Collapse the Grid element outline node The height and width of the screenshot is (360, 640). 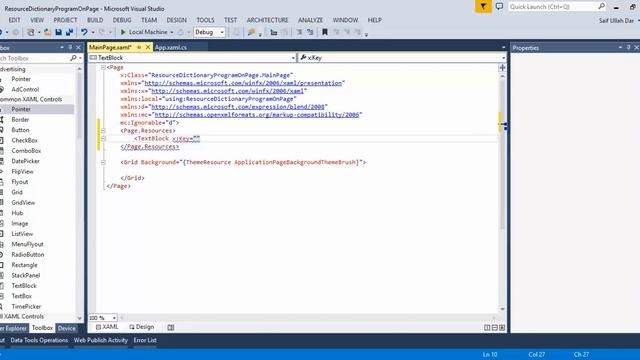103,162
